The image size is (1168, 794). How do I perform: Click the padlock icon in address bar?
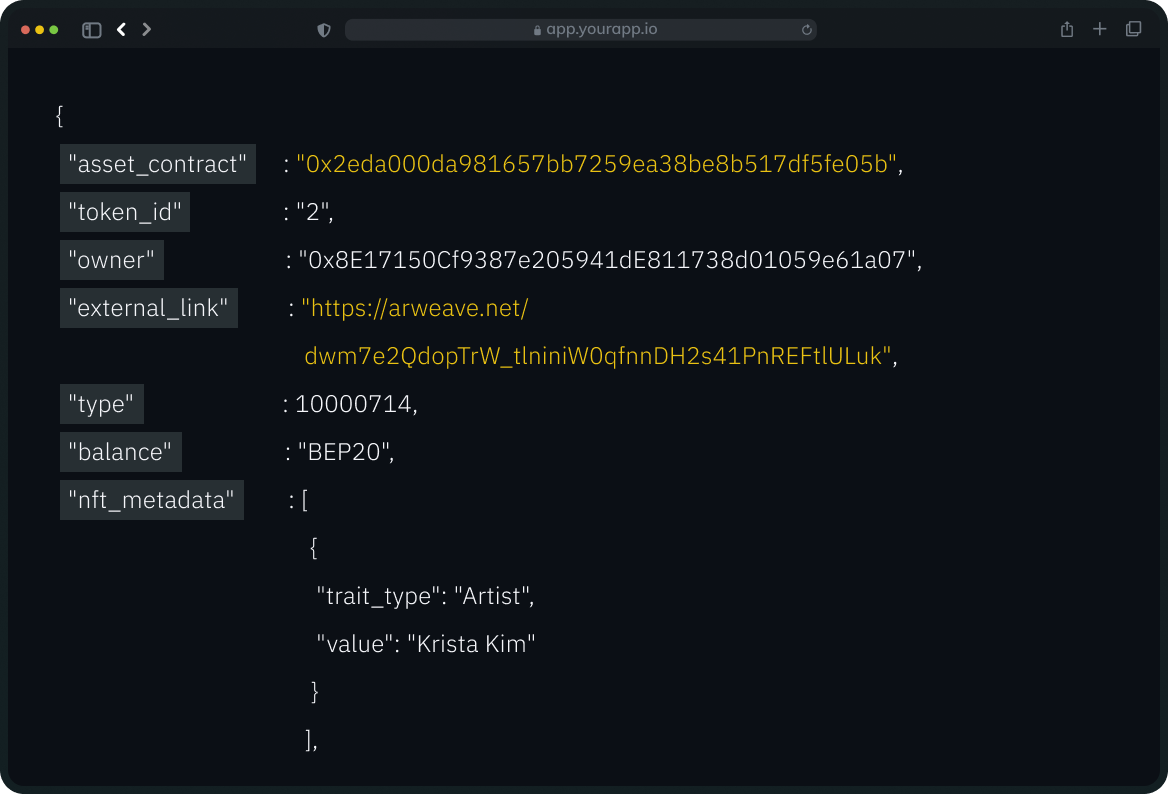tap(537, 30)
